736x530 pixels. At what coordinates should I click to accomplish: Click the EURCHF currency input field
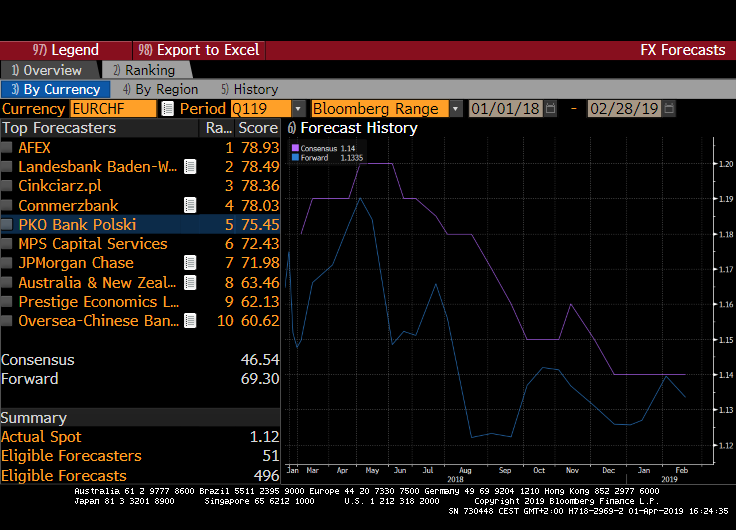click(x=113, y=109)
